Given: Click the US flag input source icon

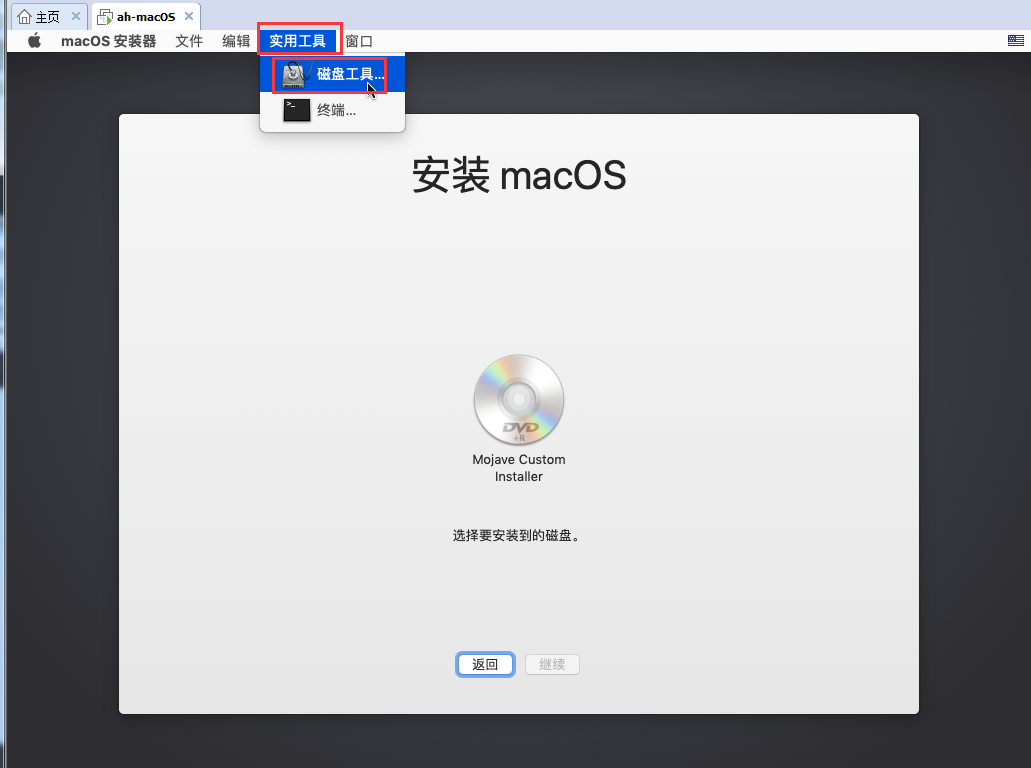Looking at the screenshot, I should pos(1016,41).
